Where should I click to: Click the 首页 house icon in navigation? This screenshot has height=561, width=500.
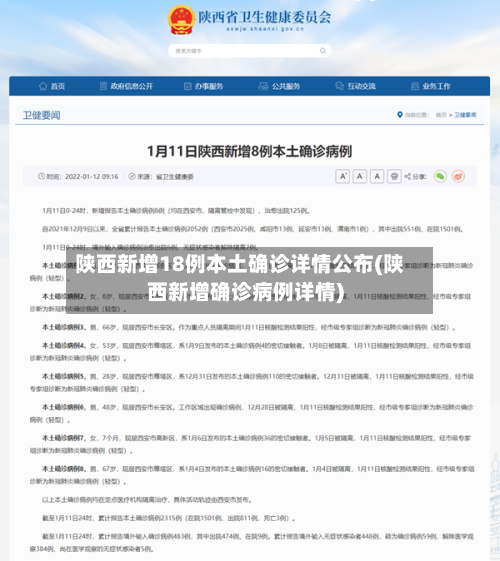(x=43, y=86)
